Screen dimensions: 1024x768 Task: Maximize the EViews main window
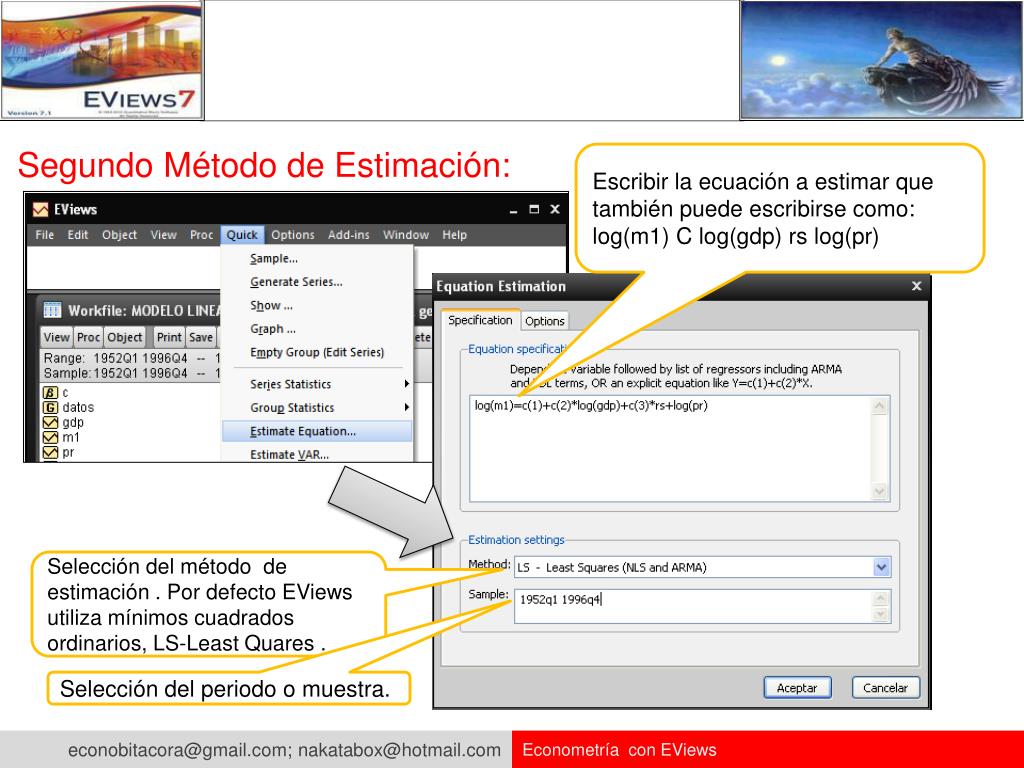534,210
